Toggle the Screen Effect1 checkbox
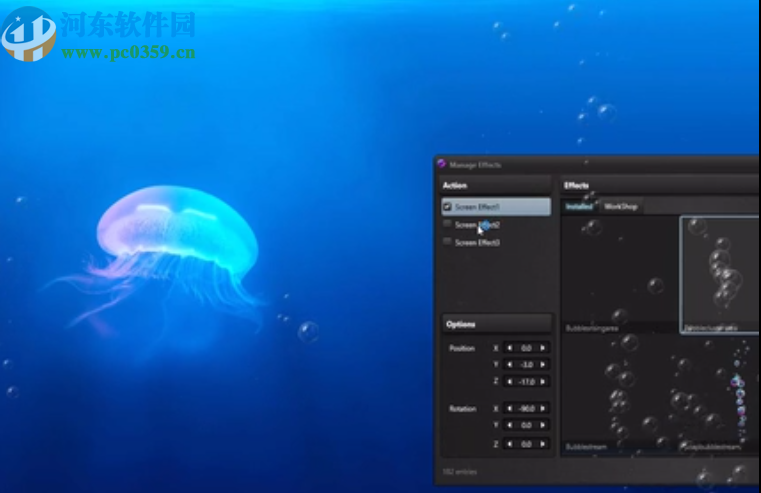The width and height of the screenshot is (761, 493). pyautogui.click(x=447, y=207)
